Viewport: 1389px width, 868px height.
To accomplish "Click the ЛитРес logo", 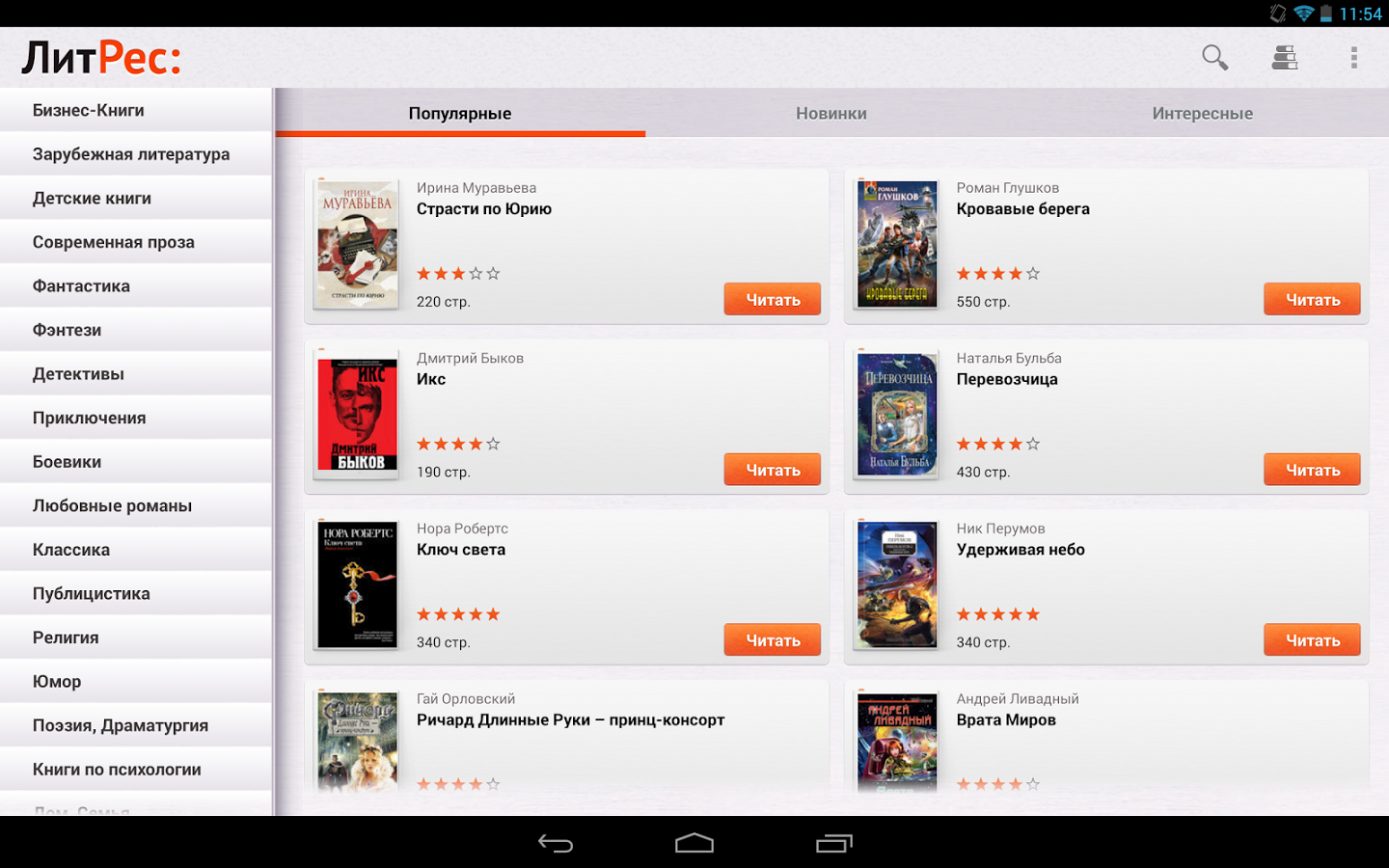I will pos(101,58).
